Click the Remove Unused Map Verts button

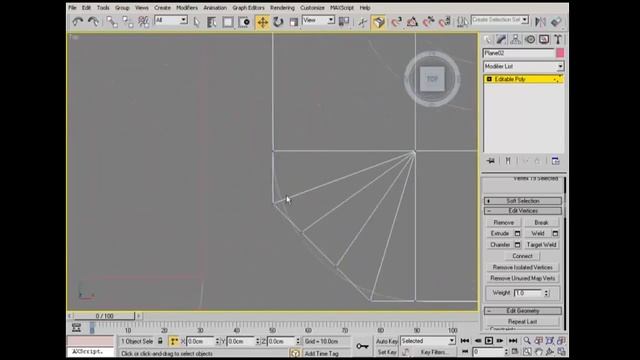pos(522,278)
